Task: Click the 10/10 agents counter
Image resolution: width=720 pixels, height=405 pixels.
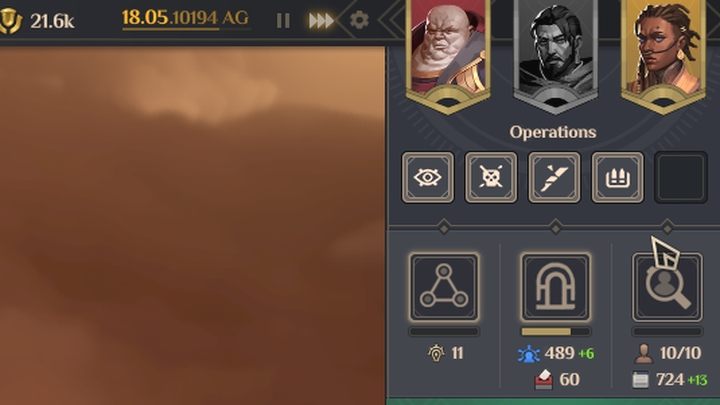Action: tap(680, 353)
